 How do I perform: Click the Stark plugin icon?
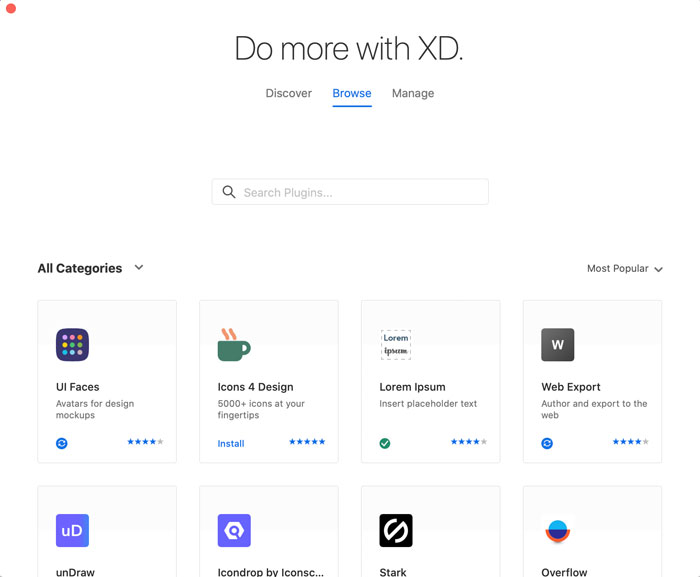coord(396,531)
